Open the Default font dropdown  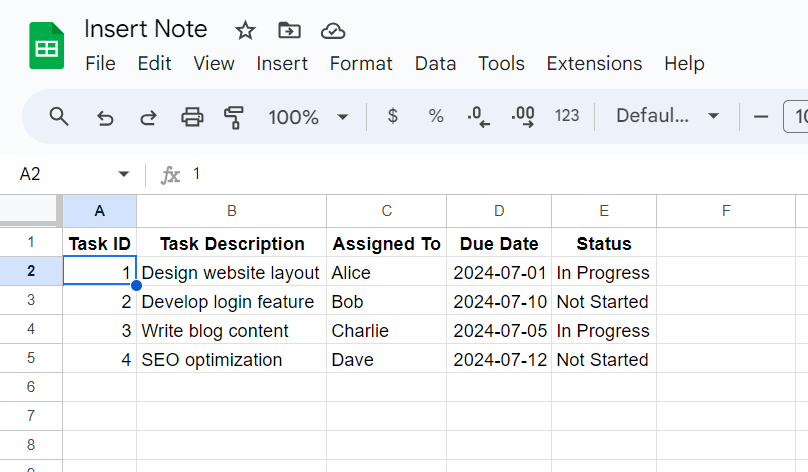[668, 116]
